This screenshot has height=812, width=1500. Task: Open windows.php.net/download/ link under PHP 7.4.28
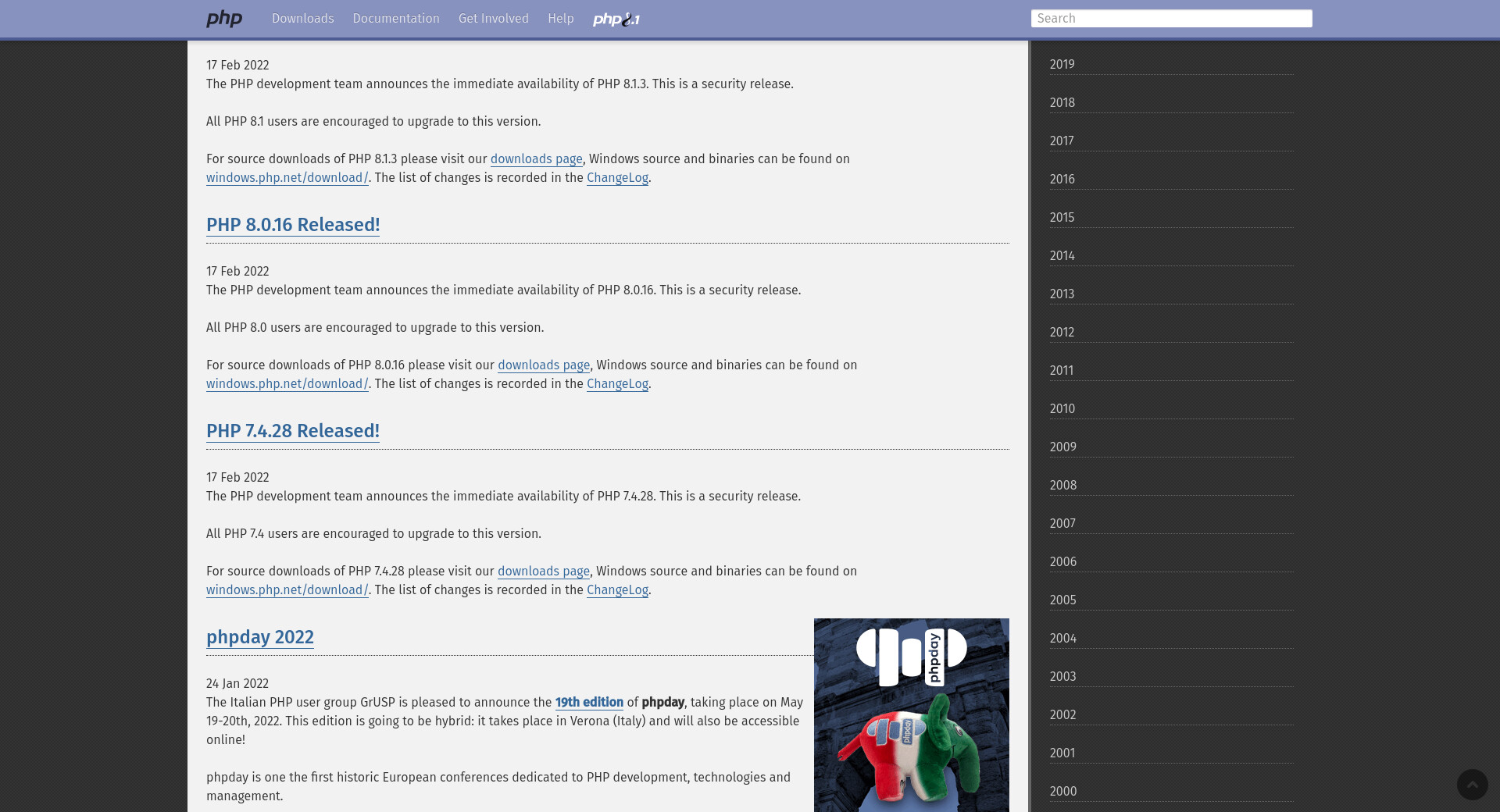tap(287, 590)
